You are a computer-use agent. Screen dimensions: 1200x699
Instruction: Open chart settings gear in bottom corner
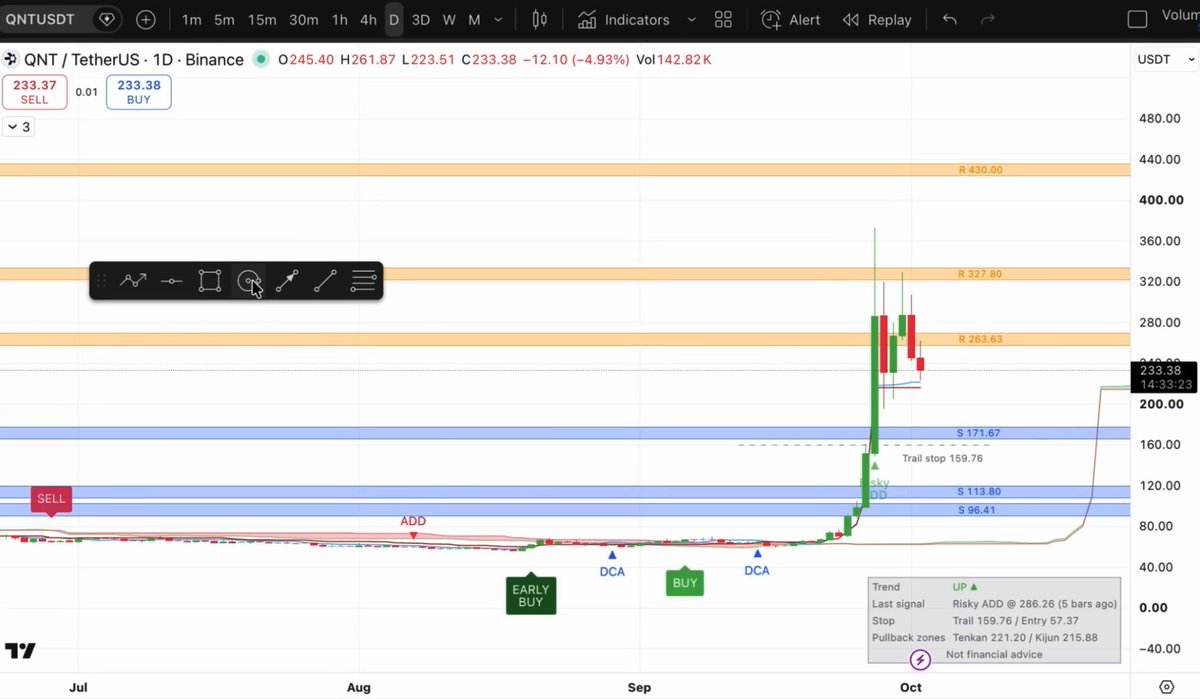pos(1166,687)
